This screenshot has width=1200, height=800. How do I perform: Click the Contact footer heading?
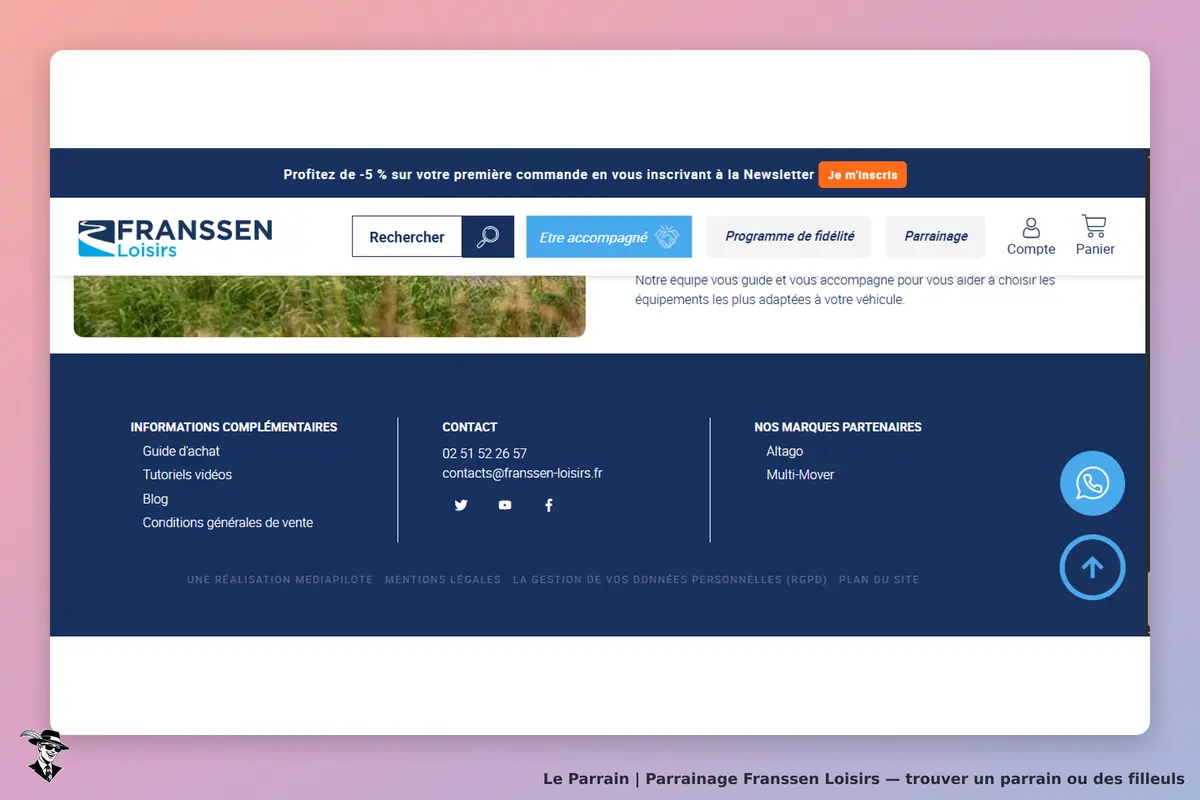tap(470, 427)
